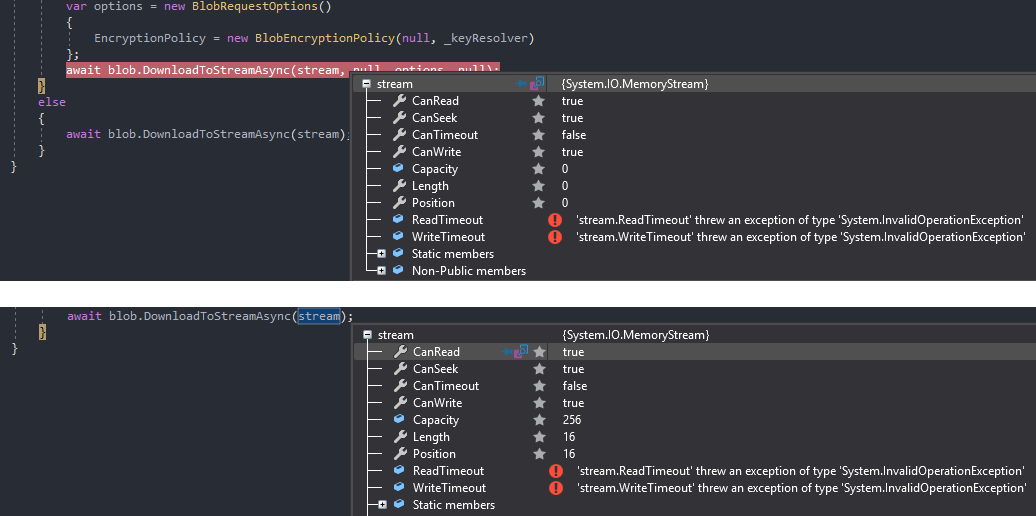Click the EncryptionPolicy property in the code
Screen dimensions: 1036x516
(x=150, y=38)
